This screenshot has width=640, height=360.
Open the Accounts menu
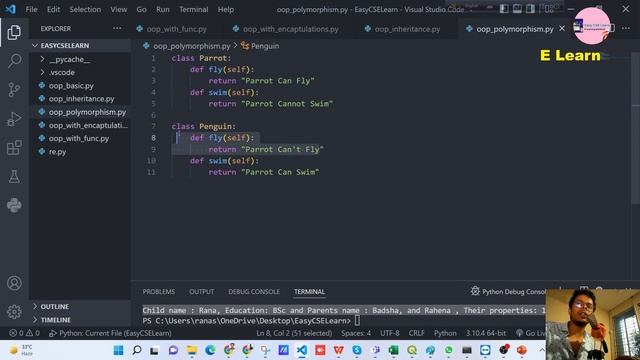pos(14,283)
